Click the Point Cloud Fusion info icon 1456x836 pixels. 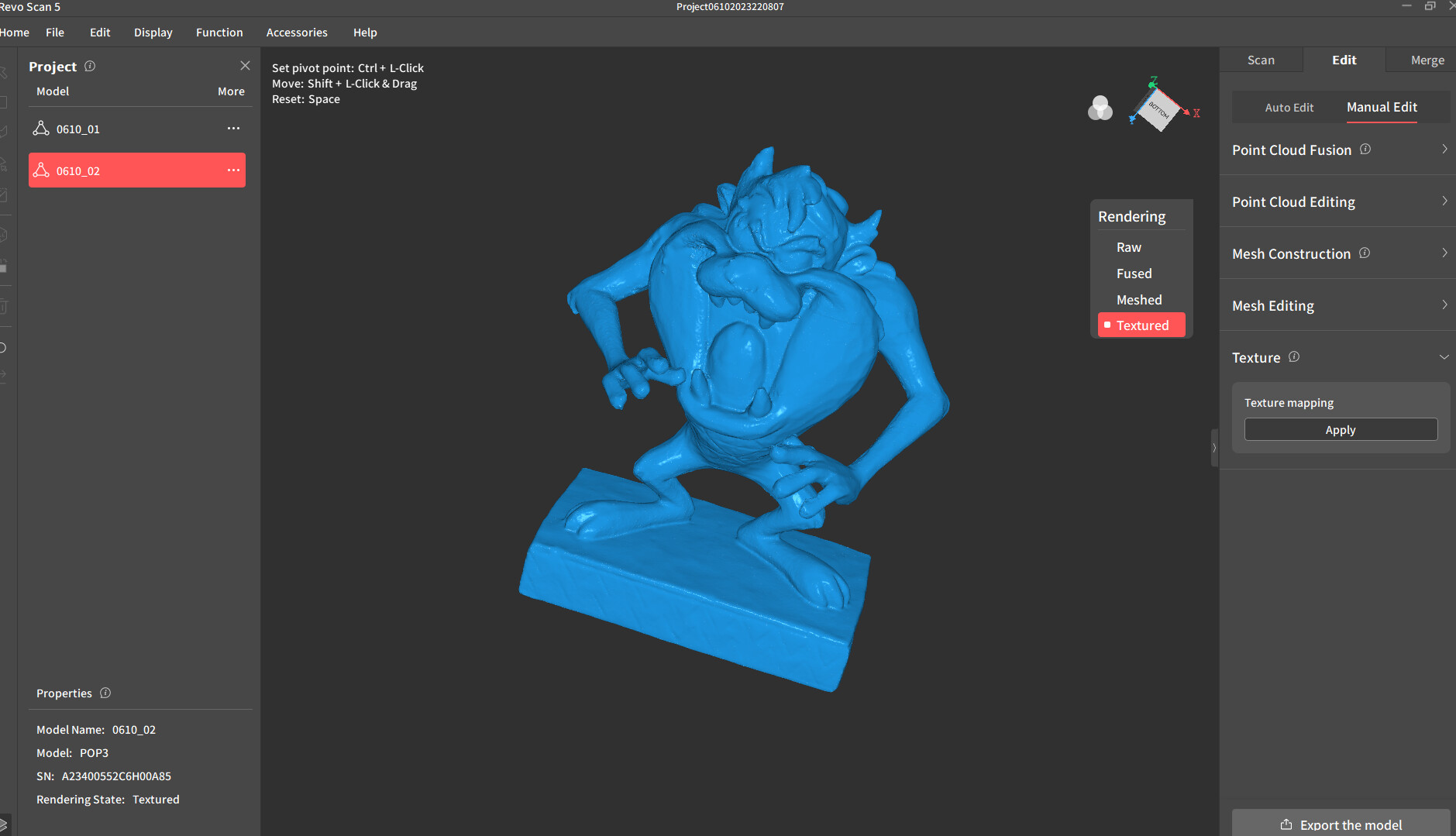click(1365, 149)
